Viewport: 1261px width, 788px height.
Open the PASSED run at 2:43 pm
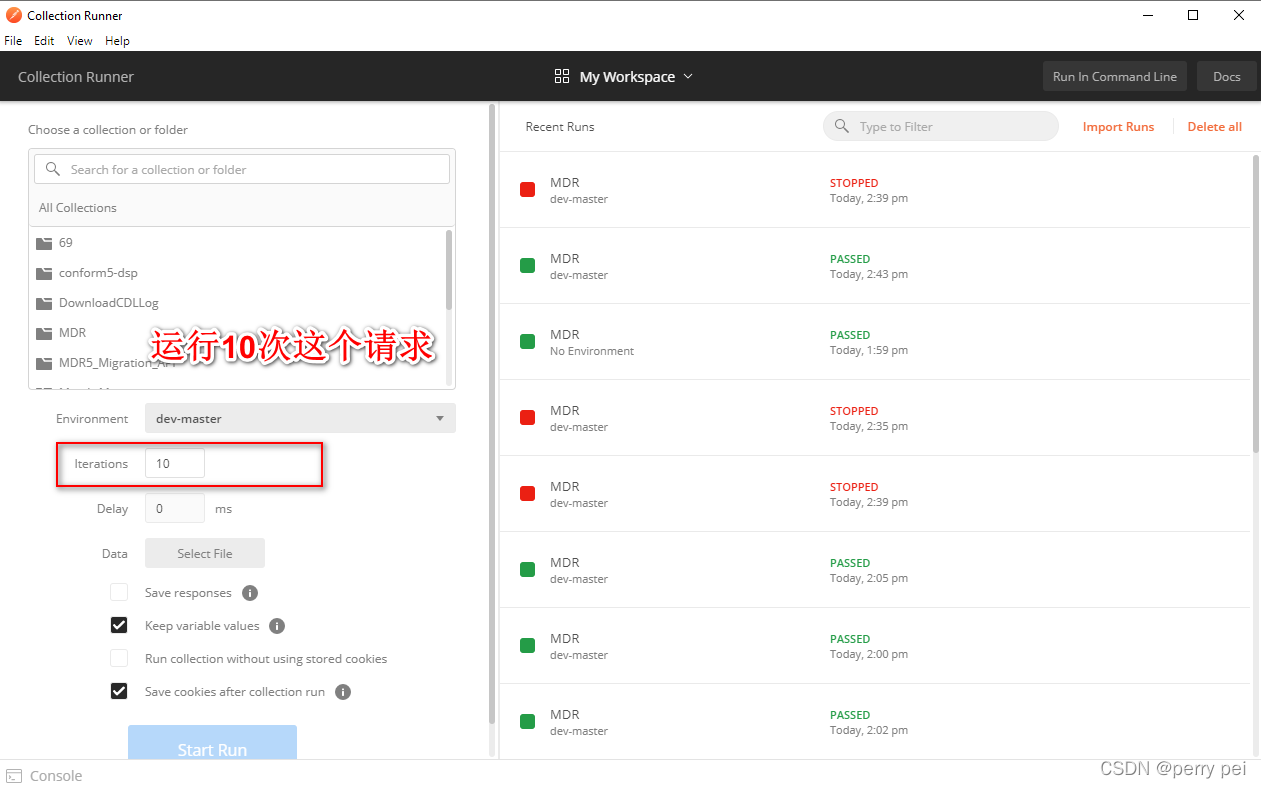point(875,266)
